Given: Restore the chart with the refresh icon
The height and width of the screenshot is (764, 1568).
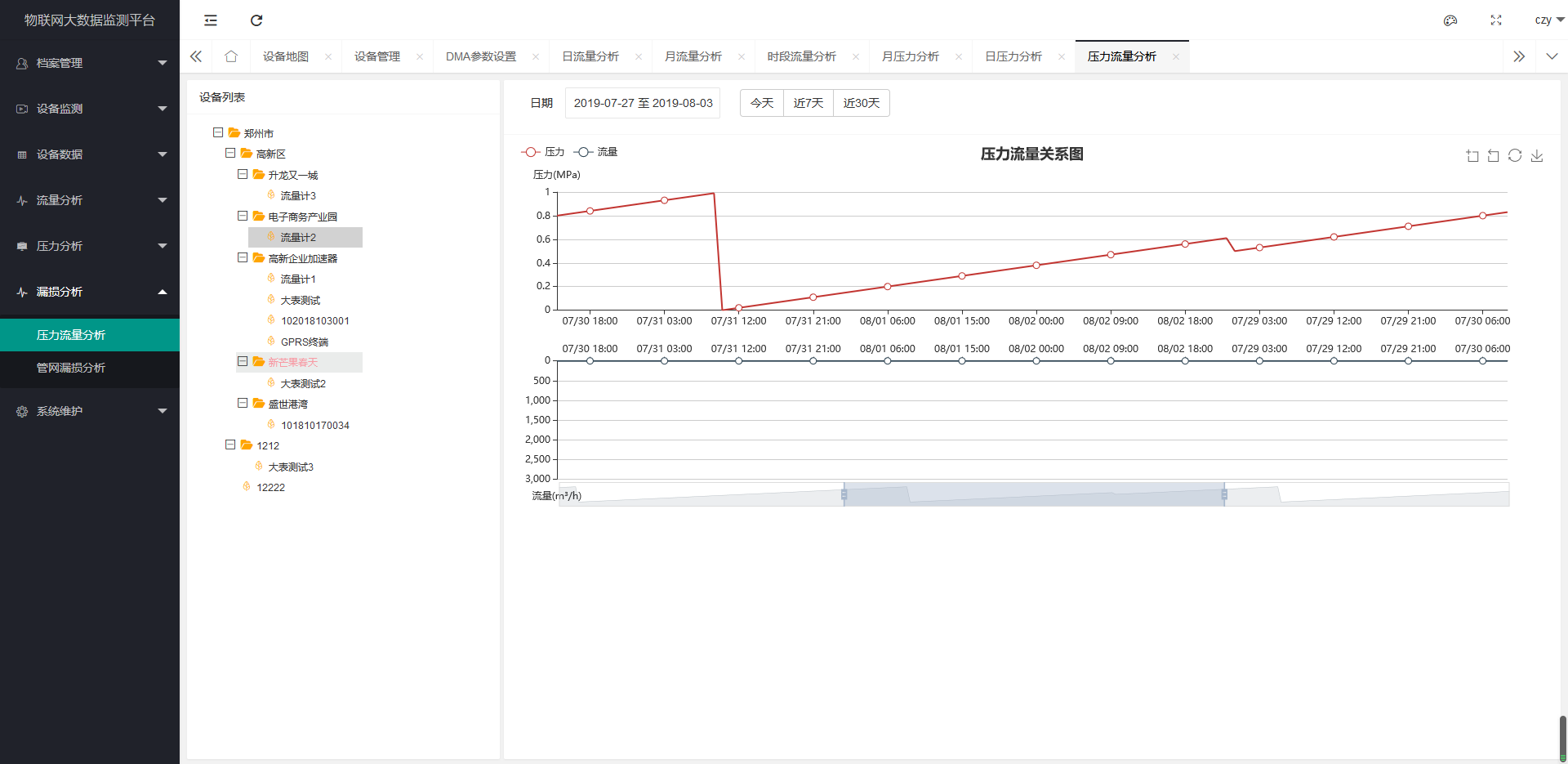Looking at the screenshot, I should pos(1515,155).
